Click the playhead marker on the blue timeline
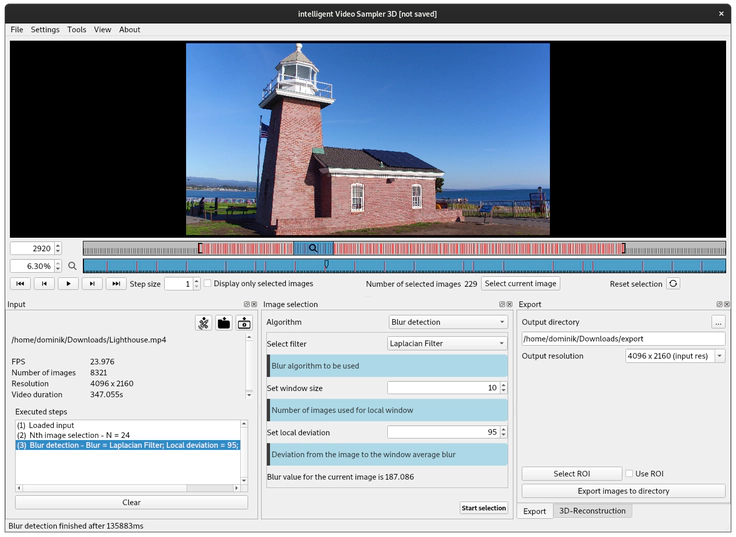 [326, 265]
